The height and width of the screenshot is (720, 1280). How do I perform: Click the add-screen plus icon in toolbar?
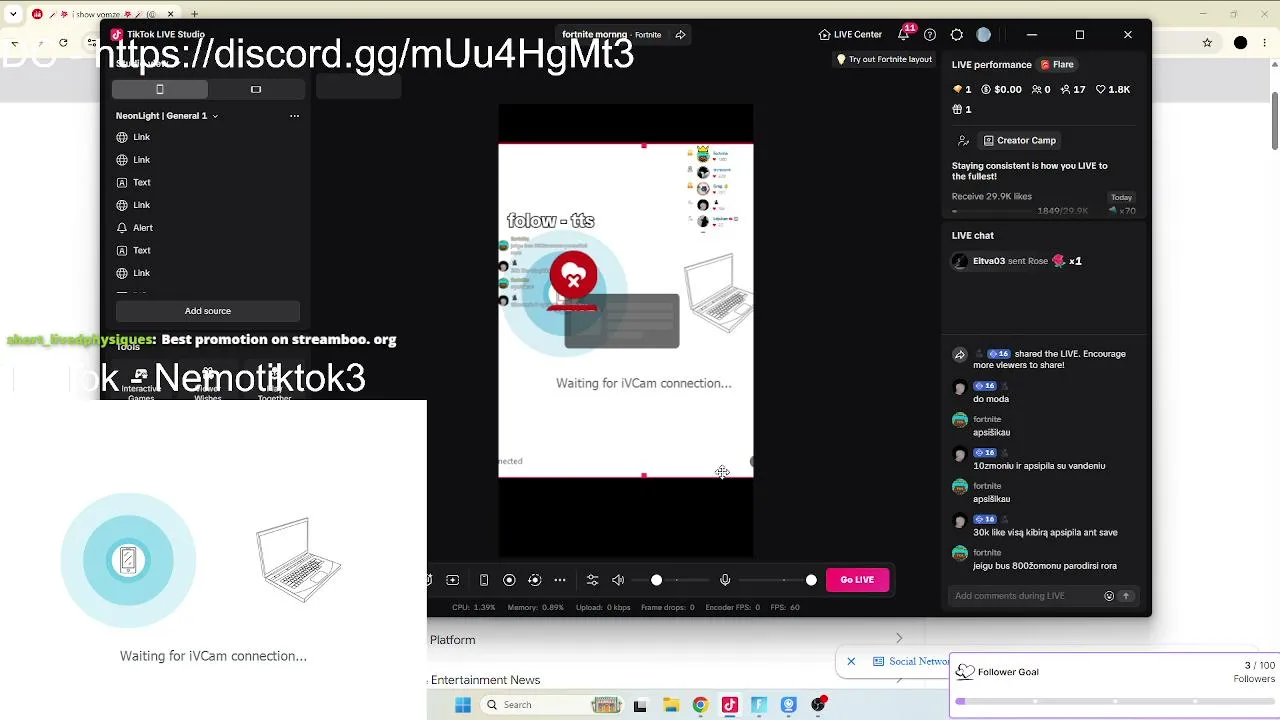453,580
